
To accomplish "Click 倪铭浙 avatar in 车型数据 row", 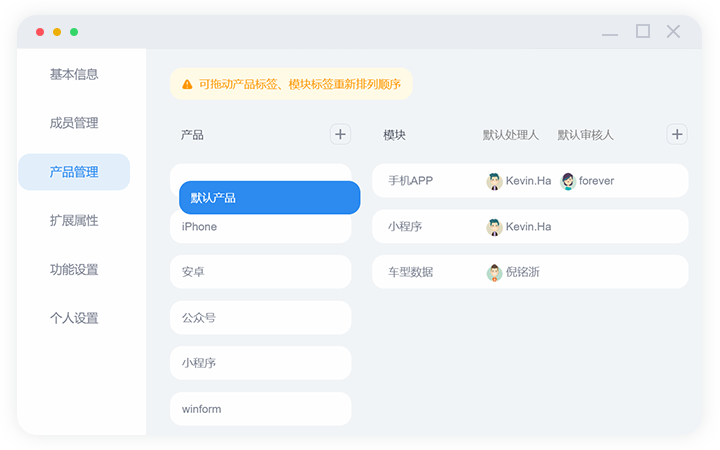I will point(494,272).
